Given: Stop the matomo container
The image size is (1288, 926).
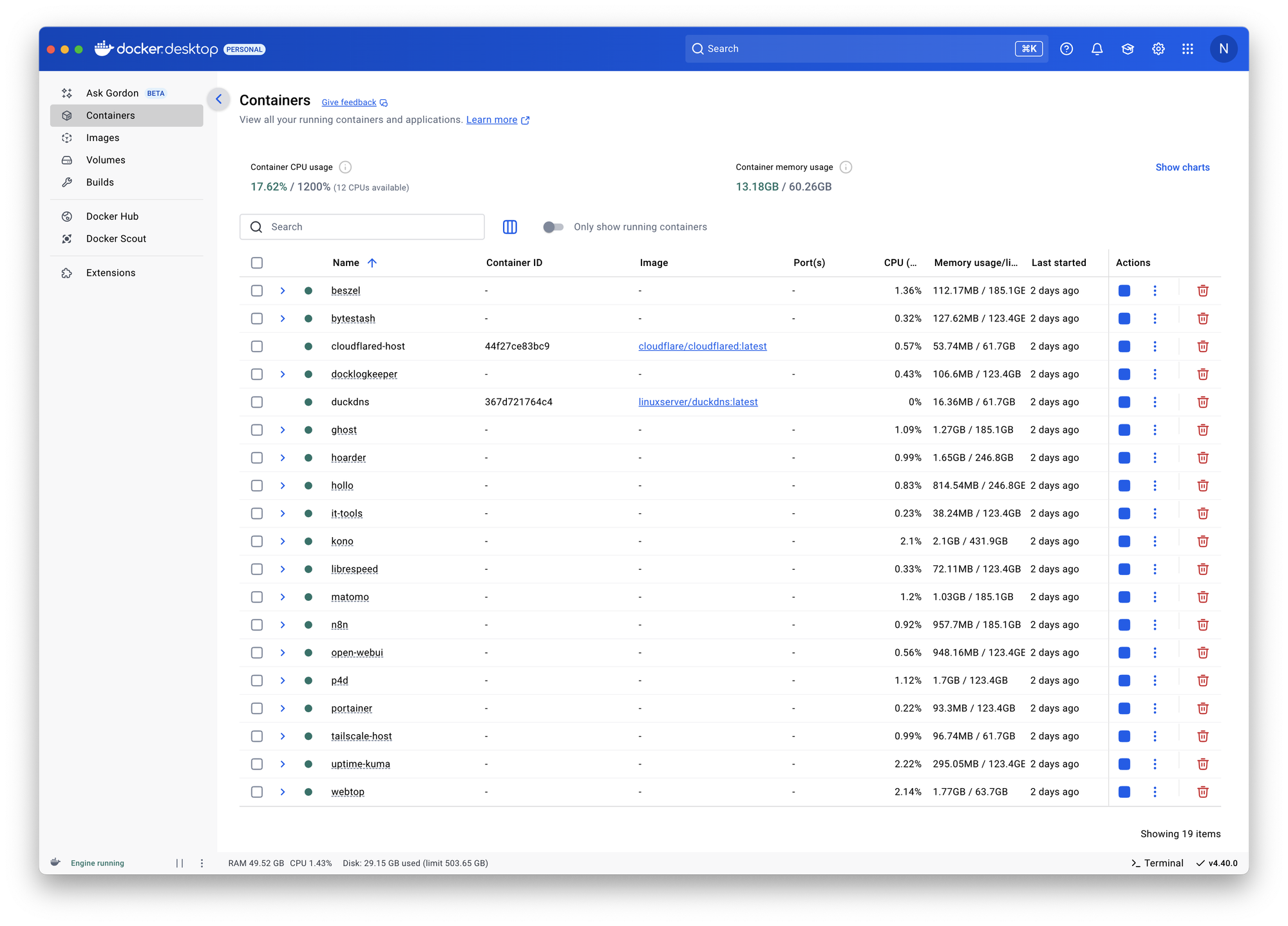Looking at the screenshot, I should 1124,597.
